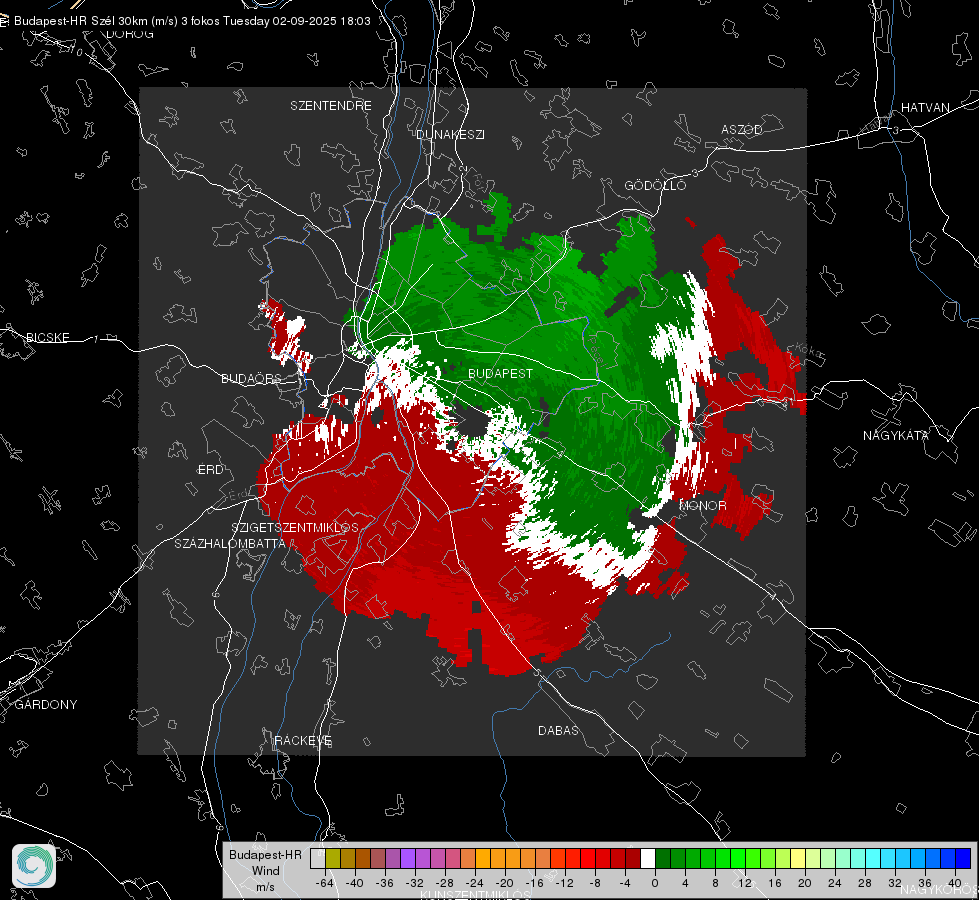The width and height of the screenshot is (979, 900).
Task: Click the SZENTENDRE map label
Action: pyautogui.click(x=331, y=106)
